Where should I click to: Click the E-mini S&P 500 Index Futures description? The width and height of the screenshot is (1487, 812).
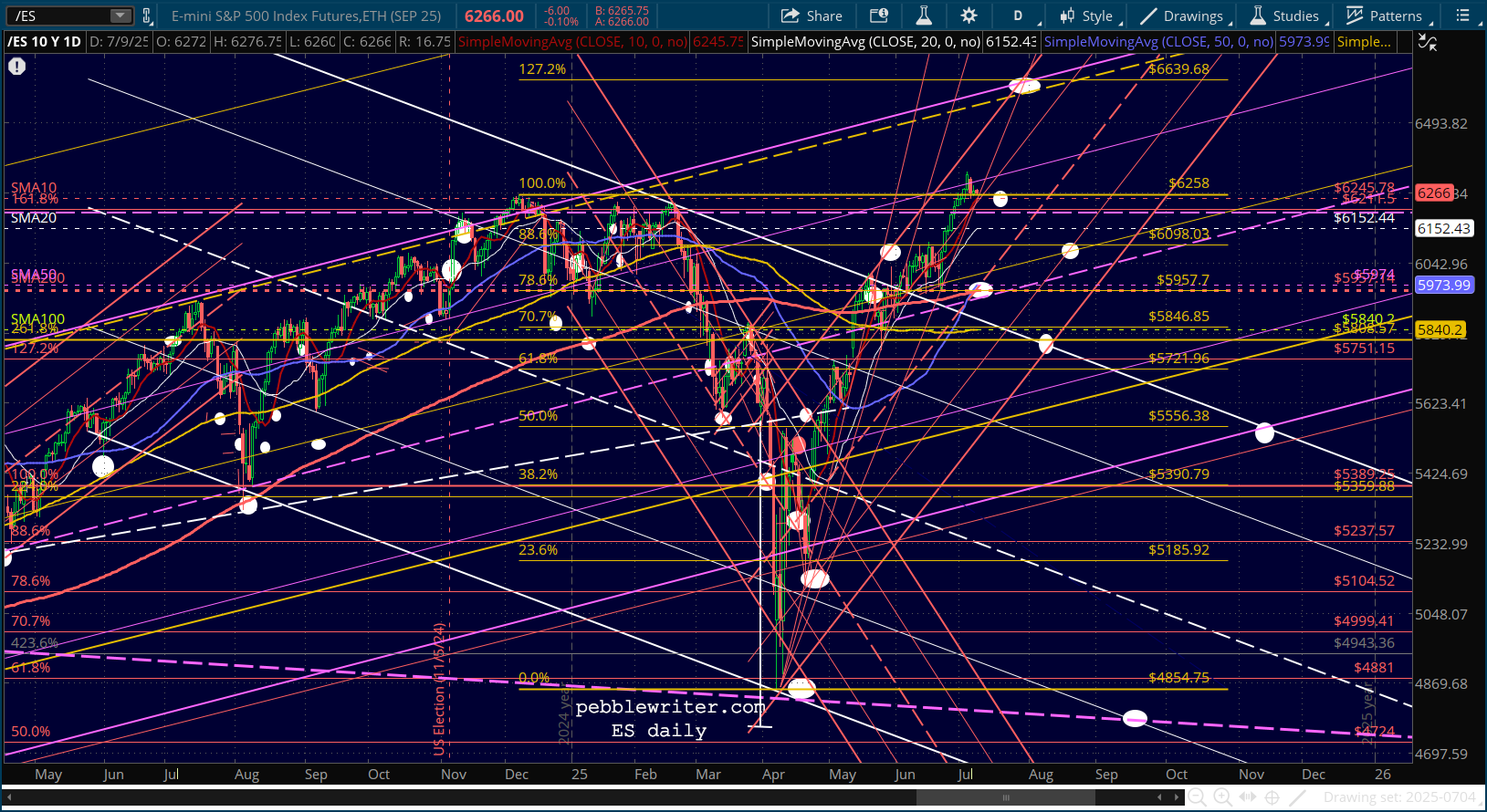306,16
